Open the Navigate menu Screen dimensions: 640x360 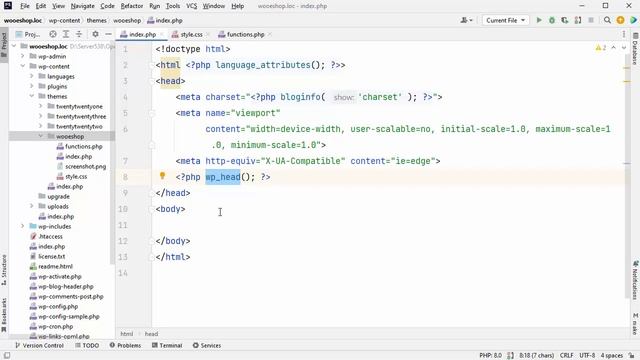click(x=82, y=6)
